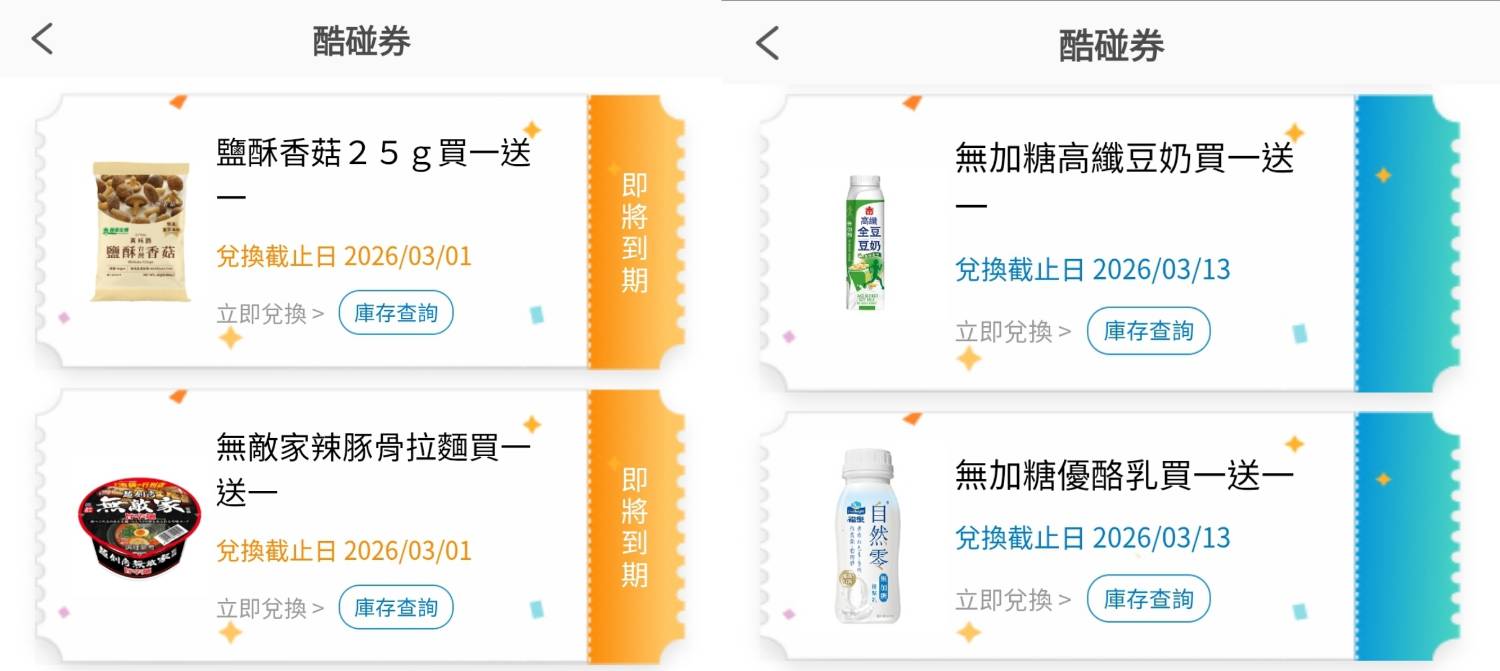Open the 鹽酥香菇 product image
This screenshot has width=1500, height=671.
pyautogui.click(x=140, y=231)
